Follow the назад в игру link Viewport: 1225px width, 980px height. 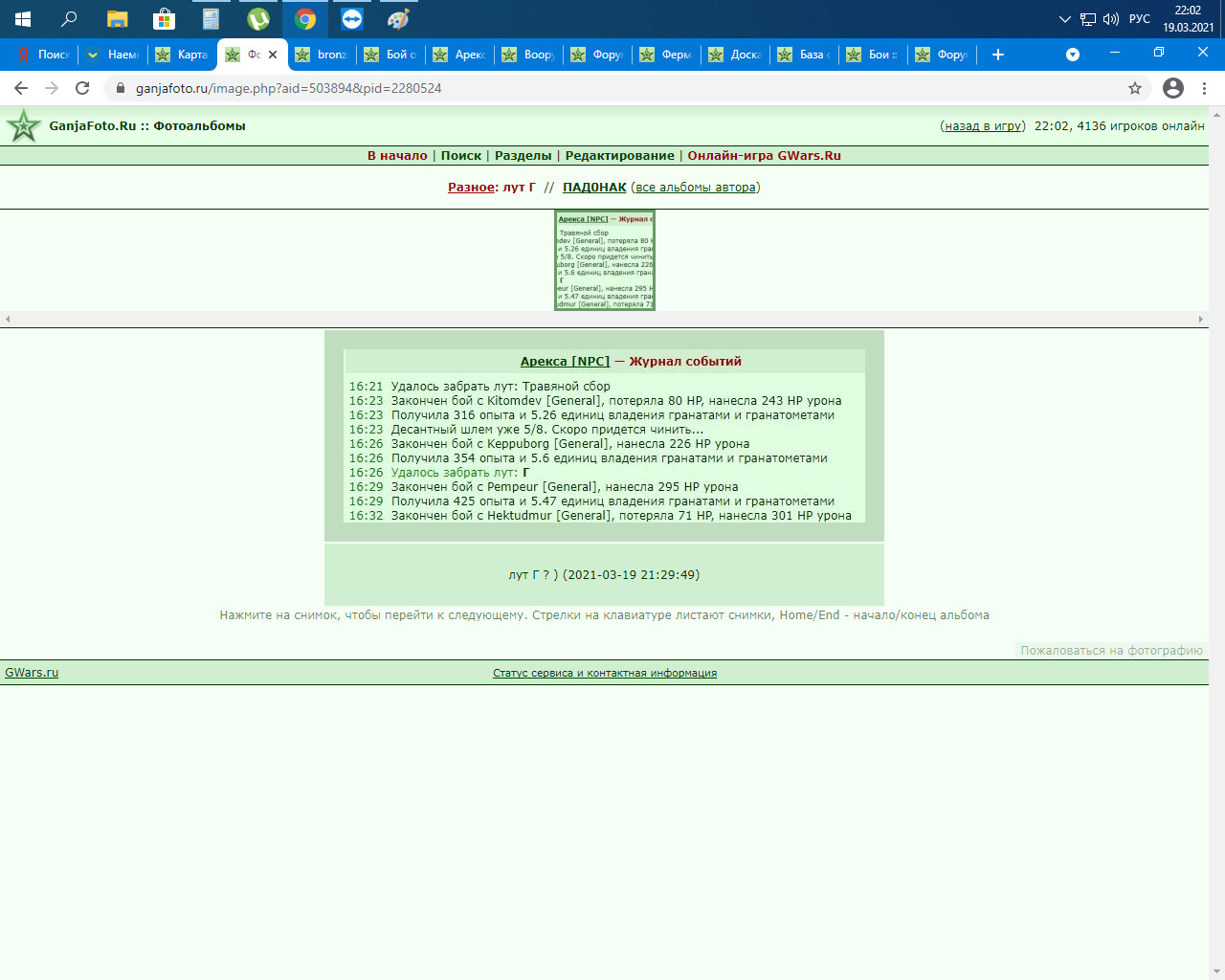click(983, 126)
